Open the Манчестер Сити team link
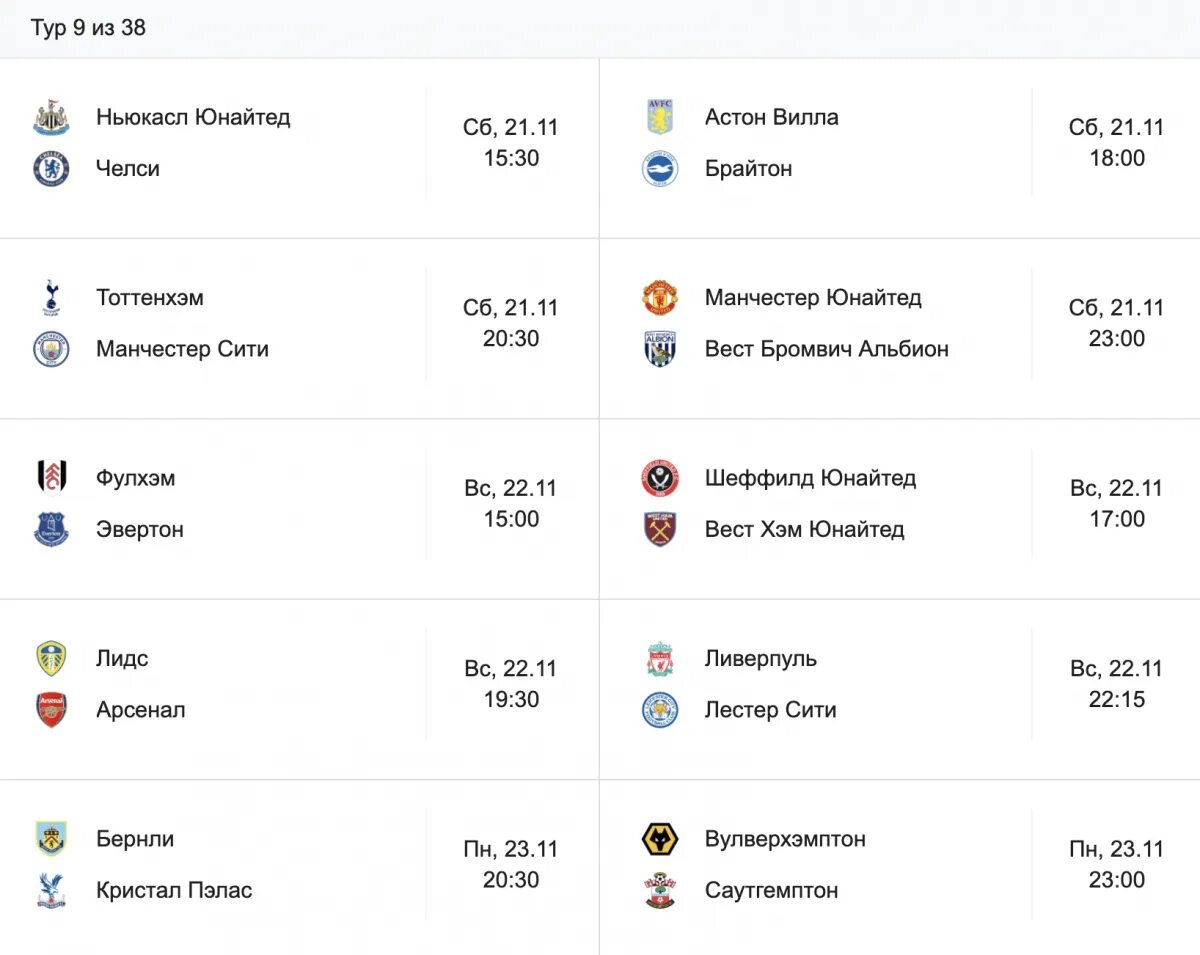 182,349
